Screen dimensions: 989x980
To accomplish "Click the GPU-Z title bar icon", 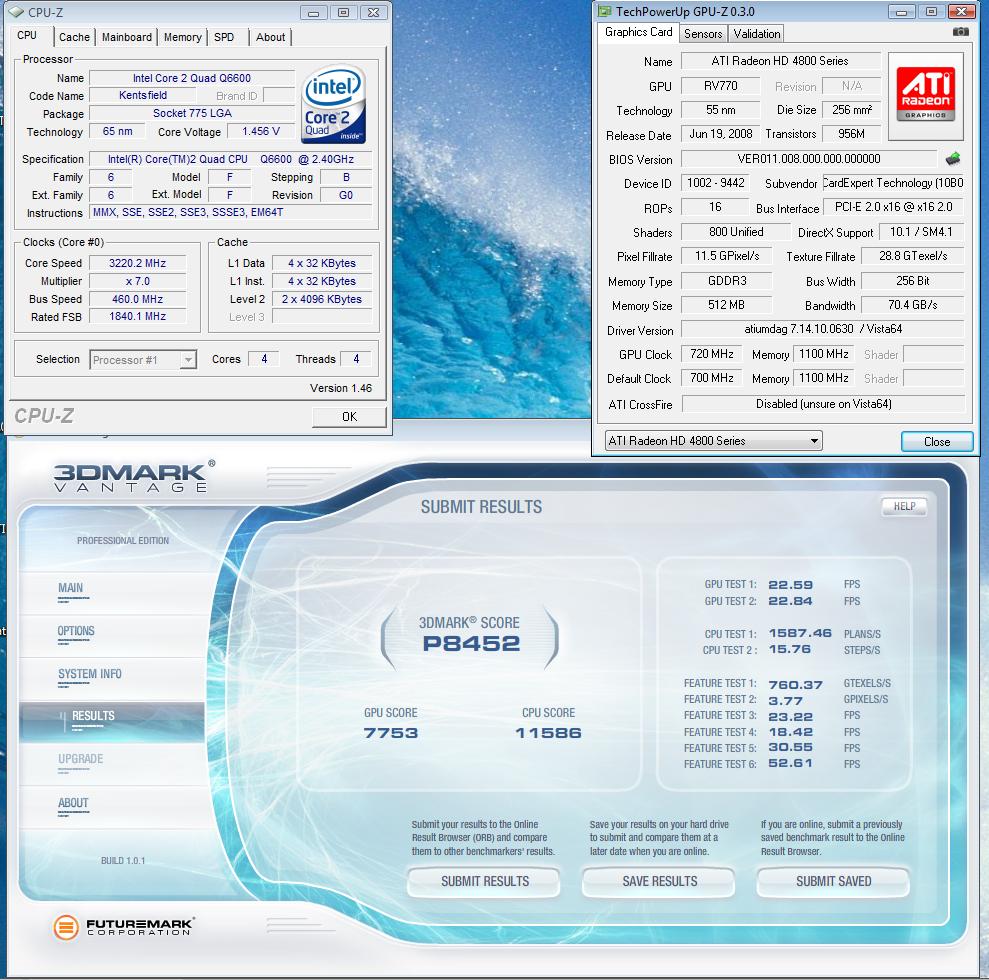I will click(604, 11).
